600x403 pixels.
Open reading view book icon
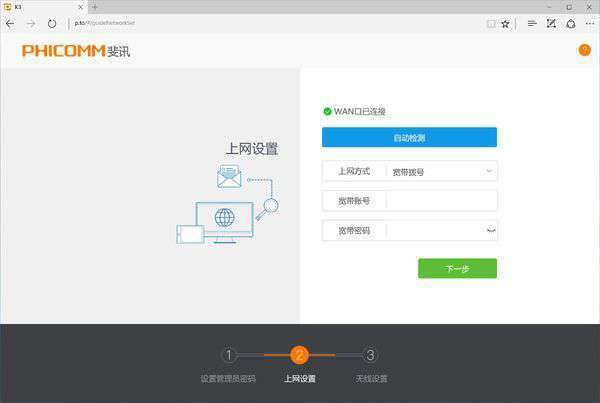pos(489,23)
